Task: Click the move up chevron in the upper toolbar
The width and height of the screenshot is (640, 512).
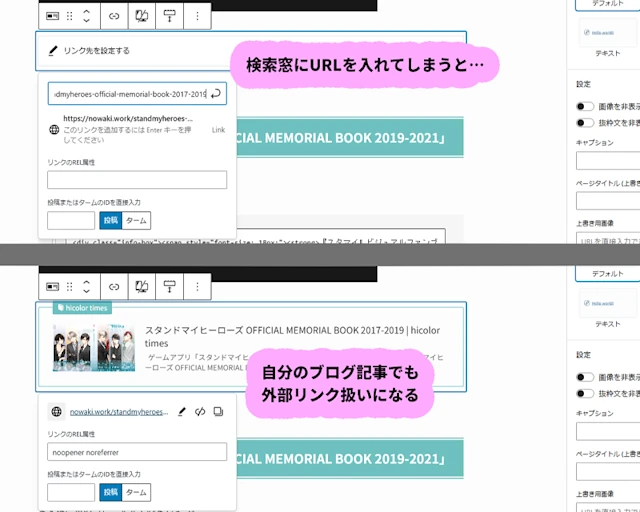Action: [86, 11]
